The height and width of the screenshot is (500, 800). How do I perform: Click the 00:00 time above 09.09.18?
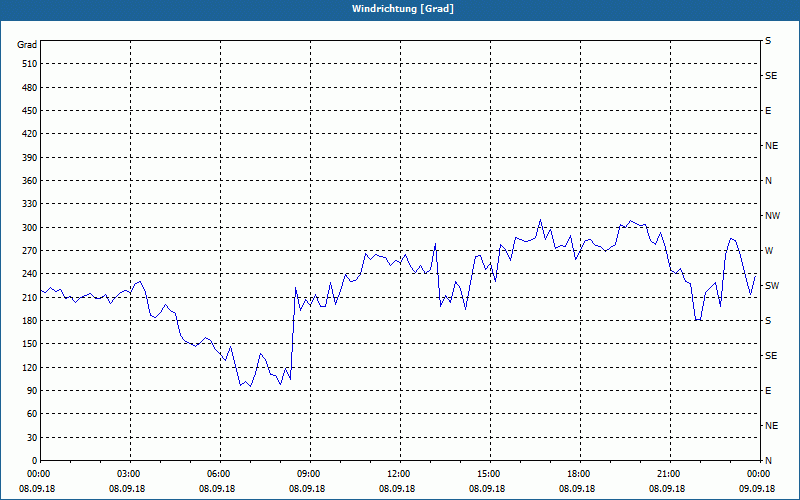point(759,473)
